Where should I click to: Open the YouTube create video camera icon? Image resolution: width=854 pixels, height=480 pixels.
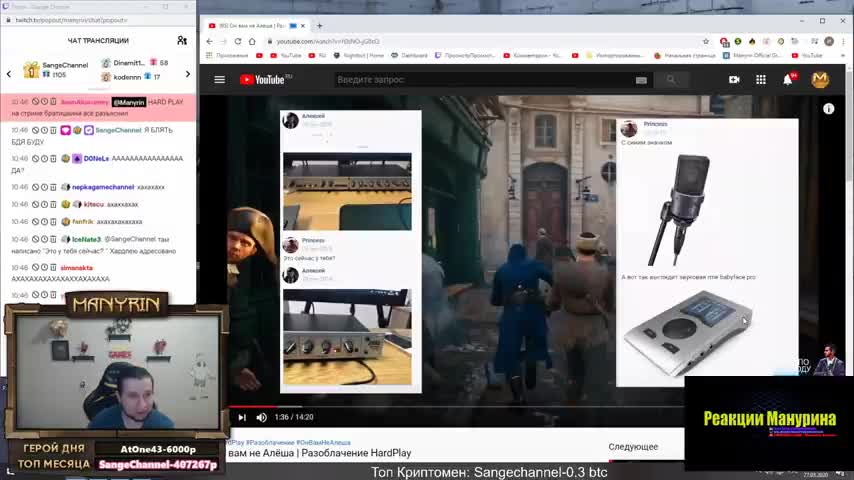click(x=734, y=80)
